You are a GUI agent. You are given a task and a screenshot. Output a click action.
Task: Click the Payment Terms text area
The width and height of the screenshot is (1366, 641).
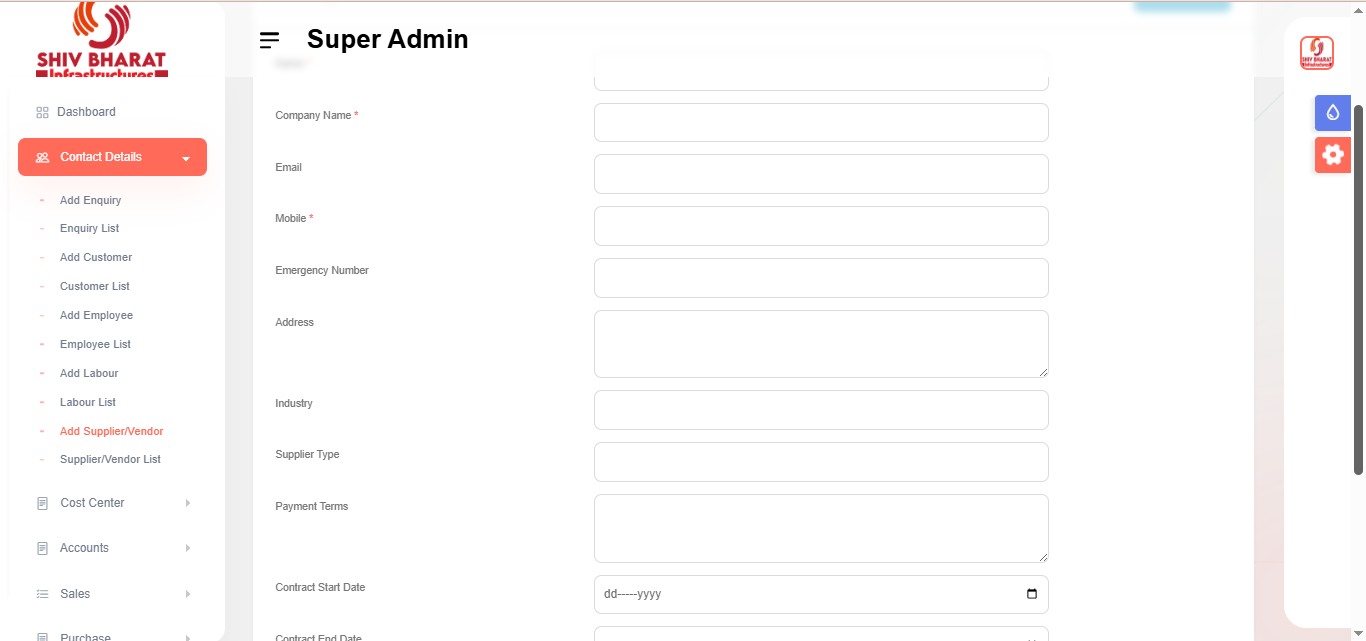(x=821, y=528)
